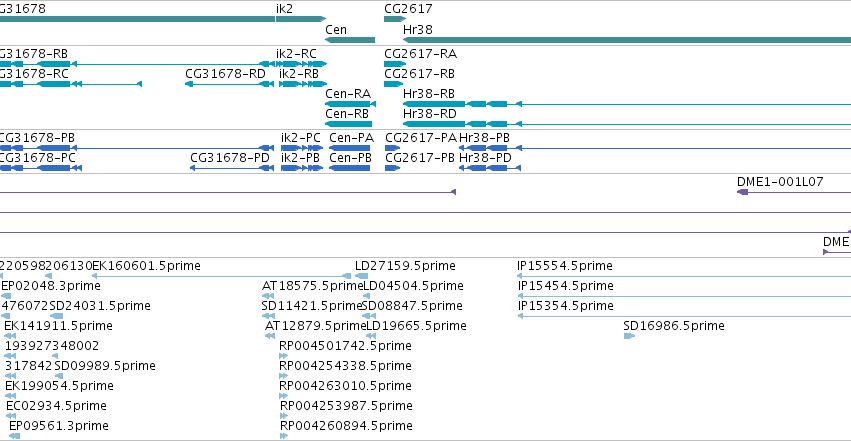
Task: Select protein label Hr38-PB
Action: [x=485, y=138]
